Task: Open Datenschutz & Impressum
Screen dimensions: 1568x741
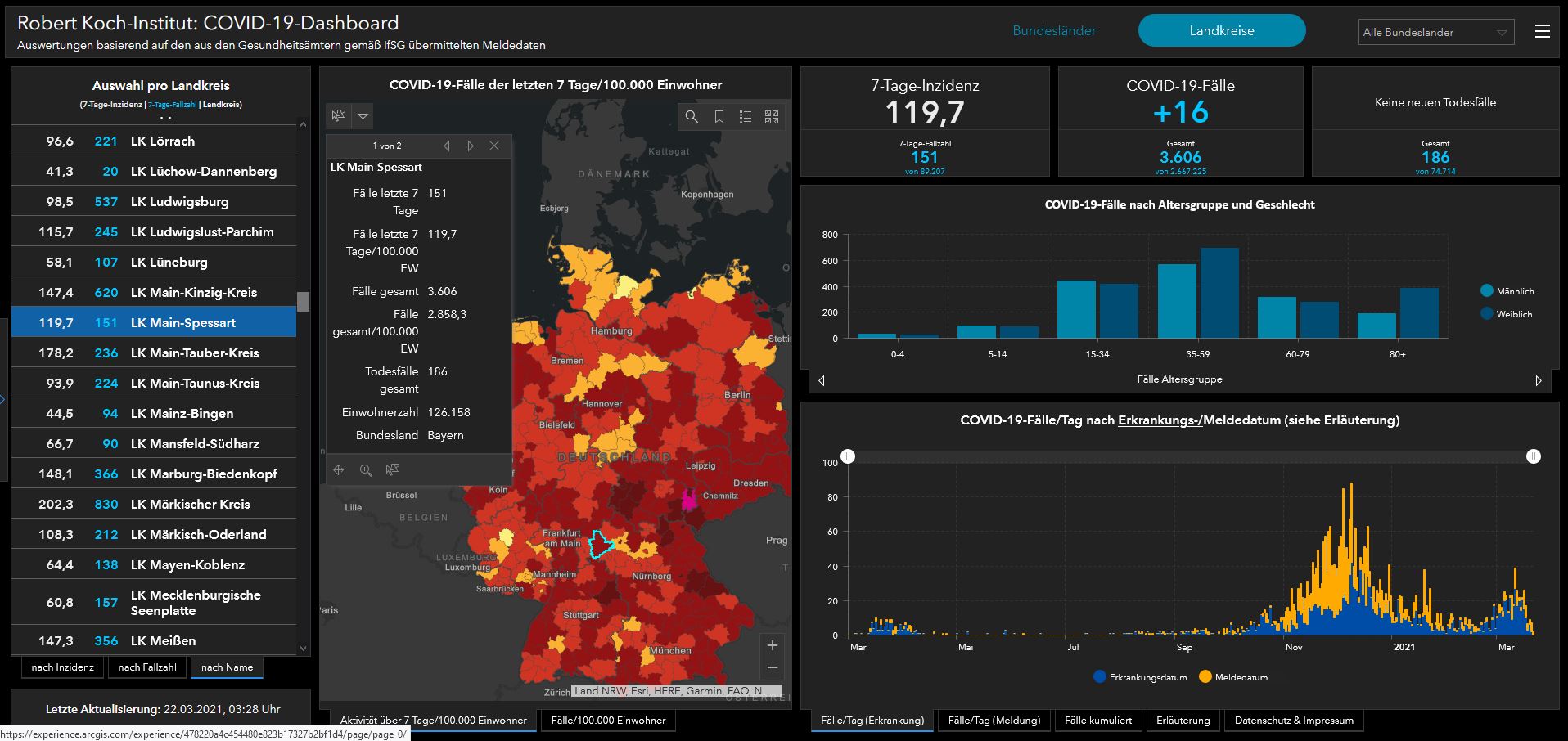Action: pyautogui.click(x=1293, y=721)
